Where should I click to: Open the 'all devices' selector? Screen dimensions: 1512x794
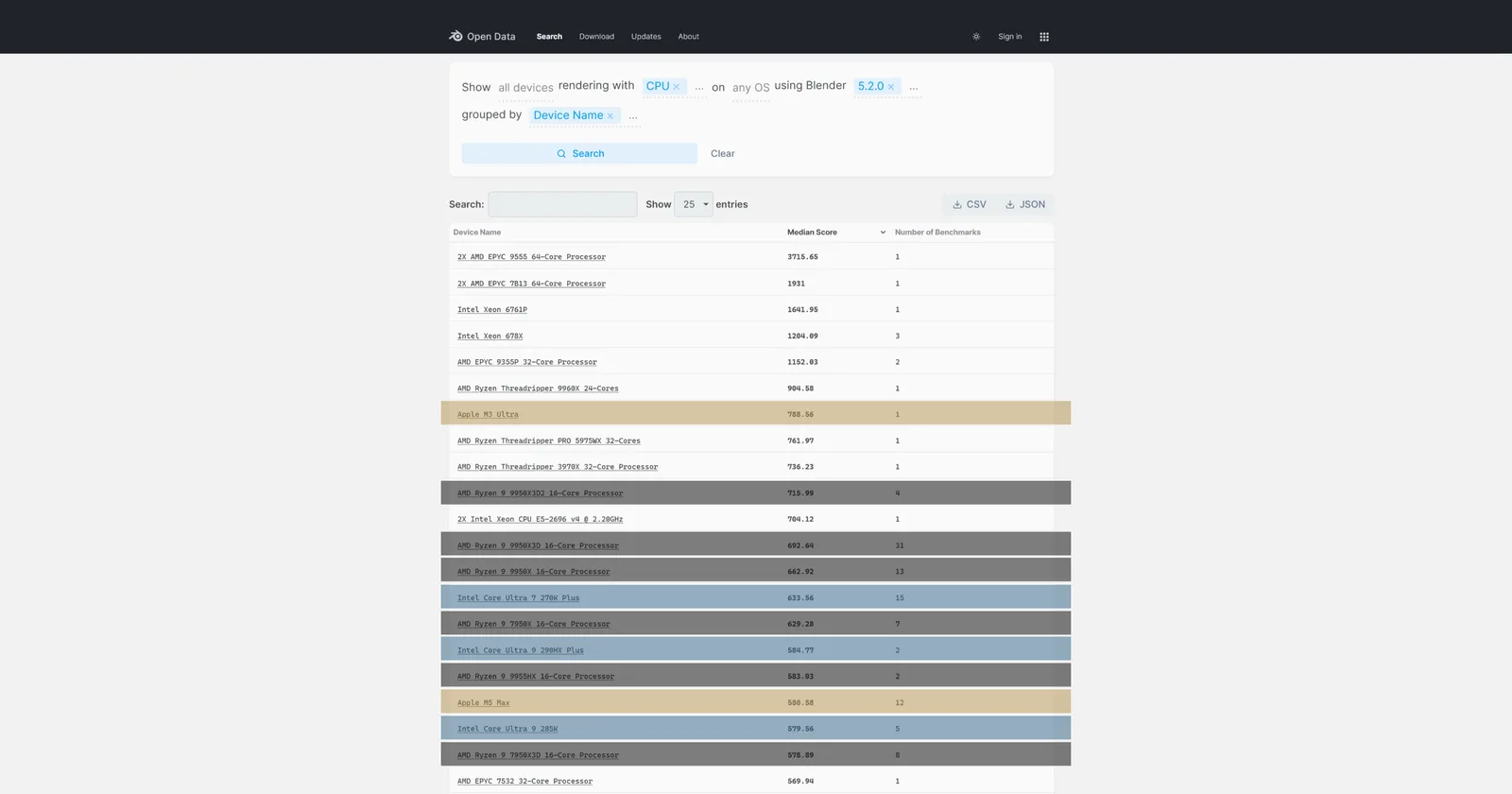525,88
